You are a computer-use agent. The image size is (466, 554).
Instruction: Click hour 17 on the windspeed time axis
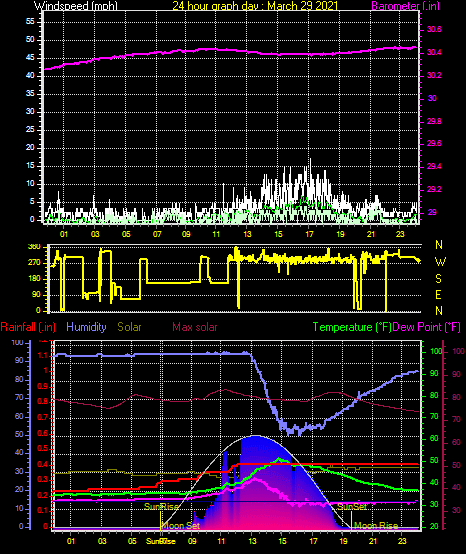[309, 234]
